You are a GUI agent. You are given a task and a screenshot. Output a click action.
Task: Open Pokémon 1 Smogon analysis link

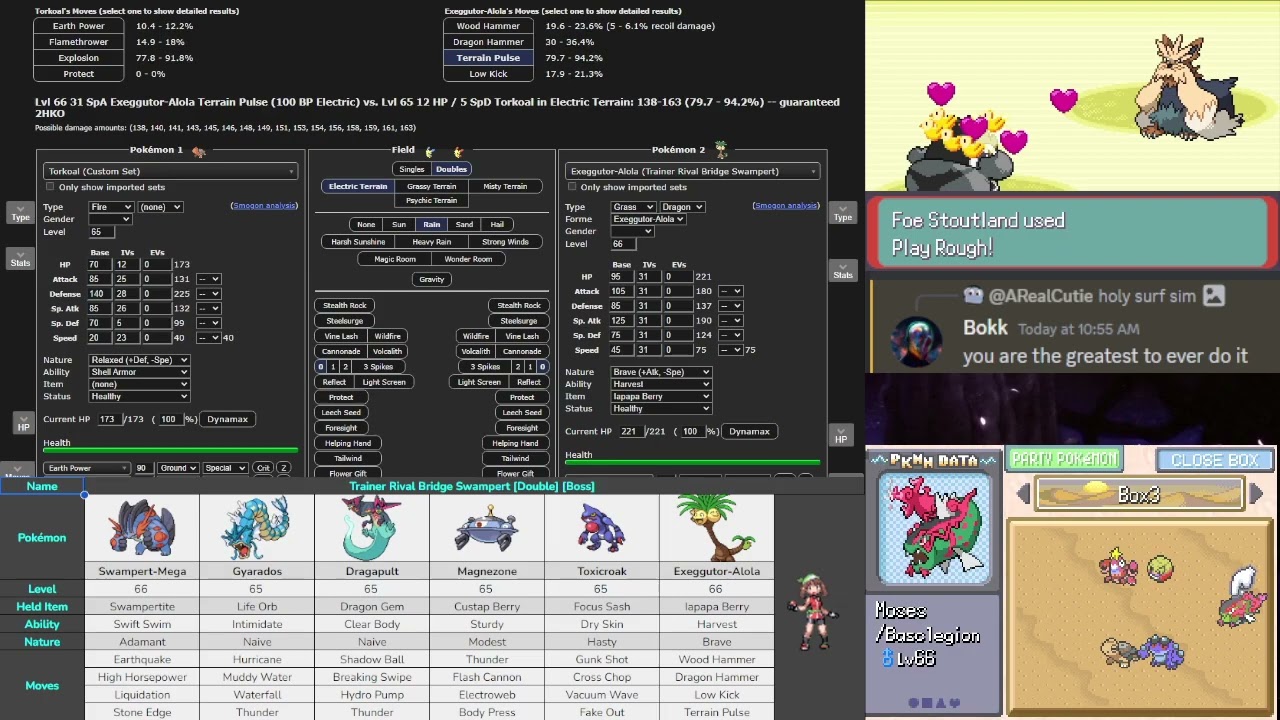[x=264, y=206]
